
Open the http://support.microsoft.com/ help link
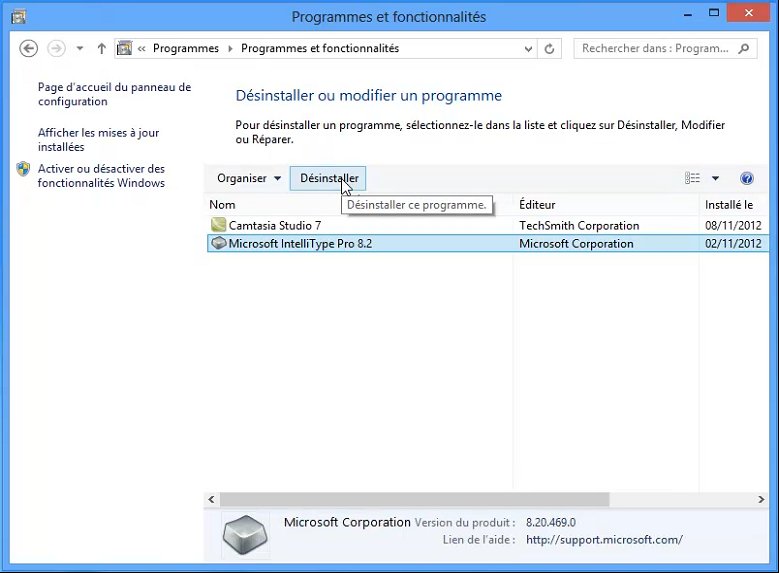[604, 539]
